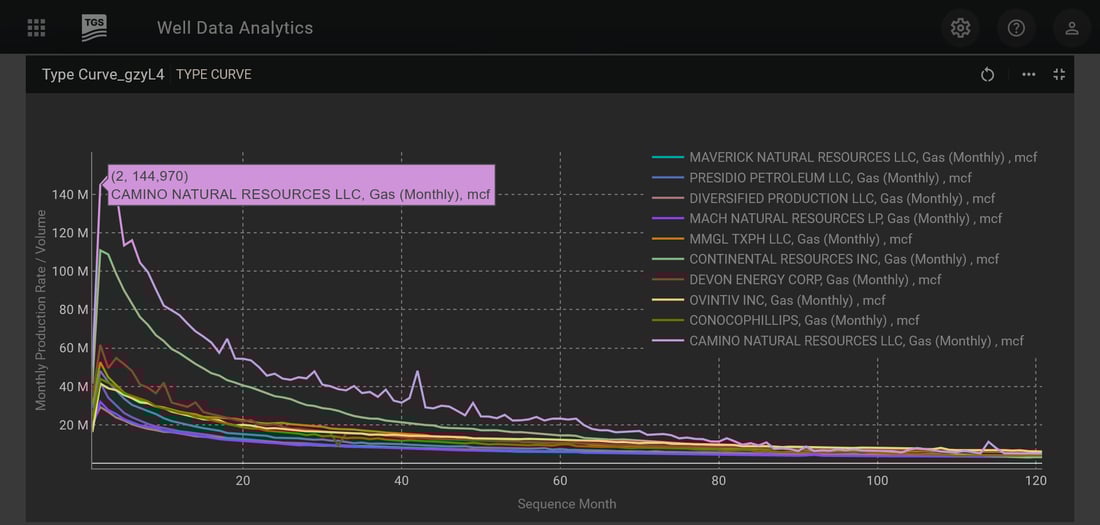Hide the PRESIDIO PETROLEUM LLC series
The image size is (1100, 525).
(830, 178)
